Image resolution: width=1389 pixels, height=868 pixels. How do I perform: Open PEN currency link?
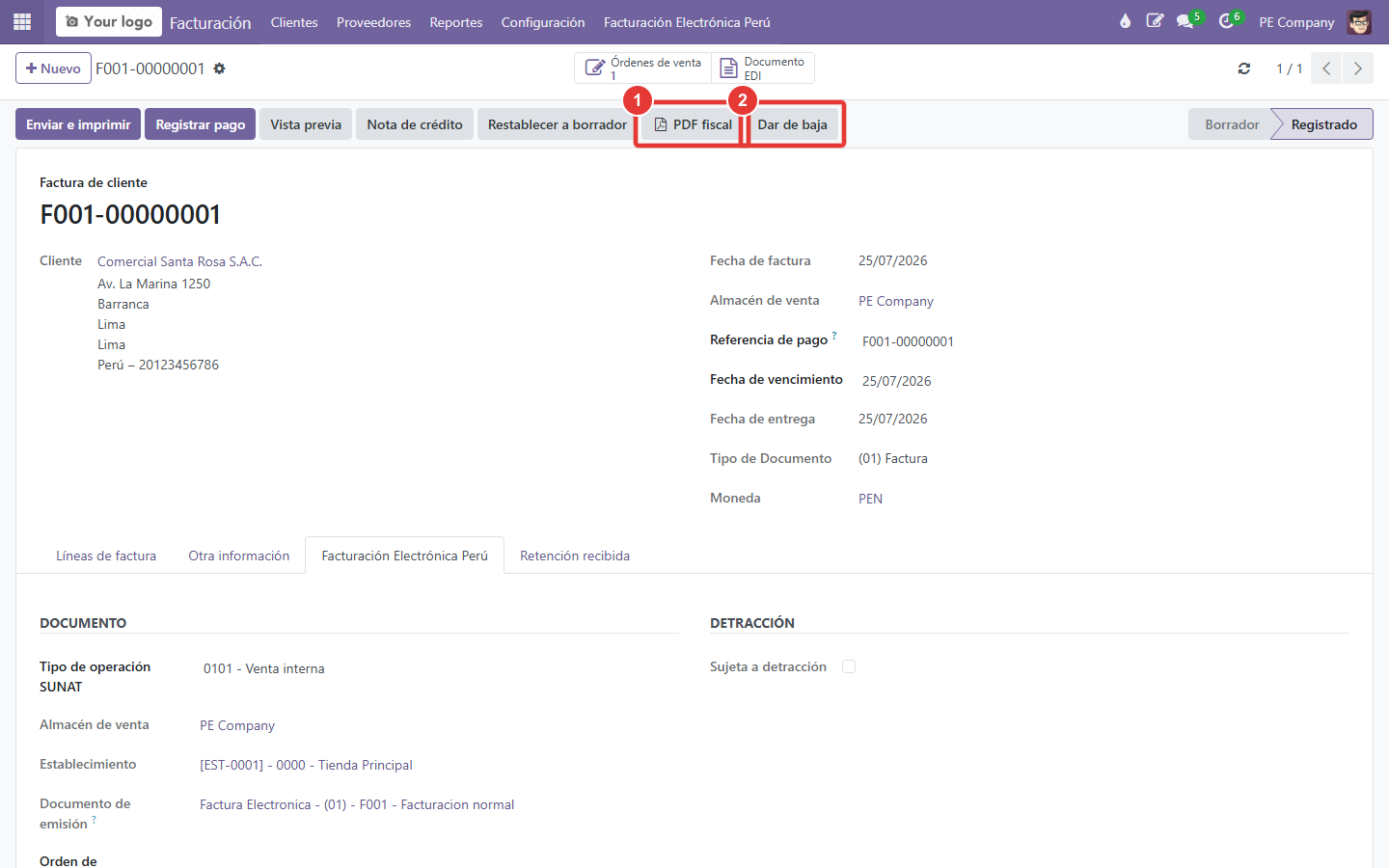point(870,499)
